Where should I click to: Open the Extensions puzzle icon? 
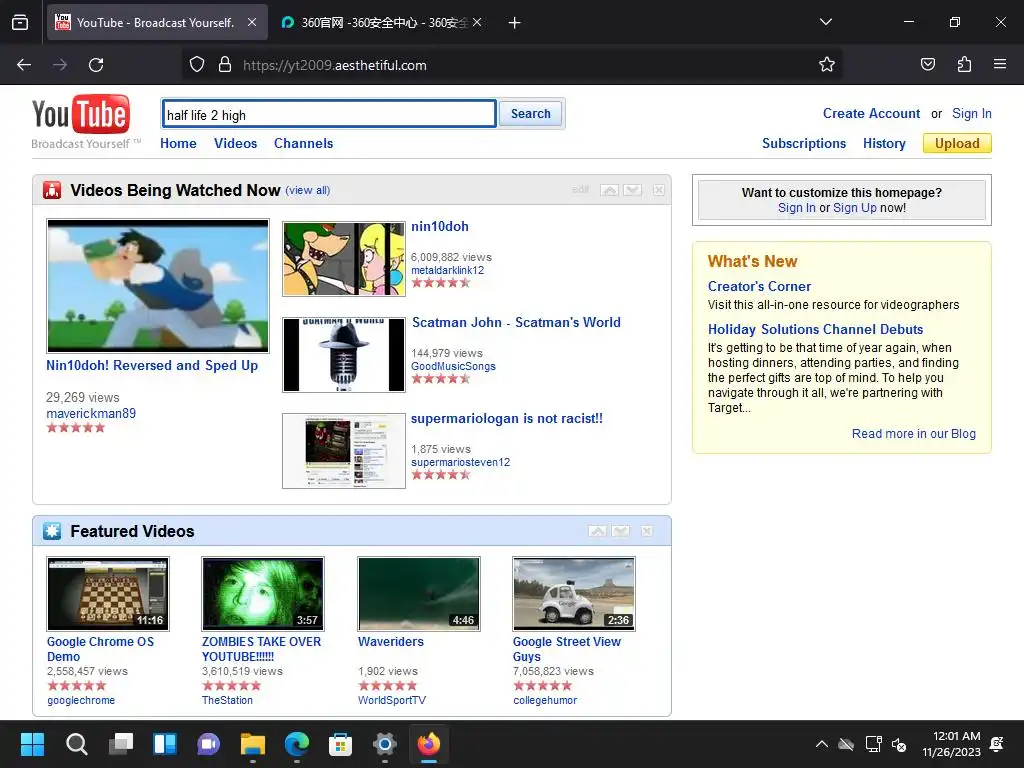964,64
